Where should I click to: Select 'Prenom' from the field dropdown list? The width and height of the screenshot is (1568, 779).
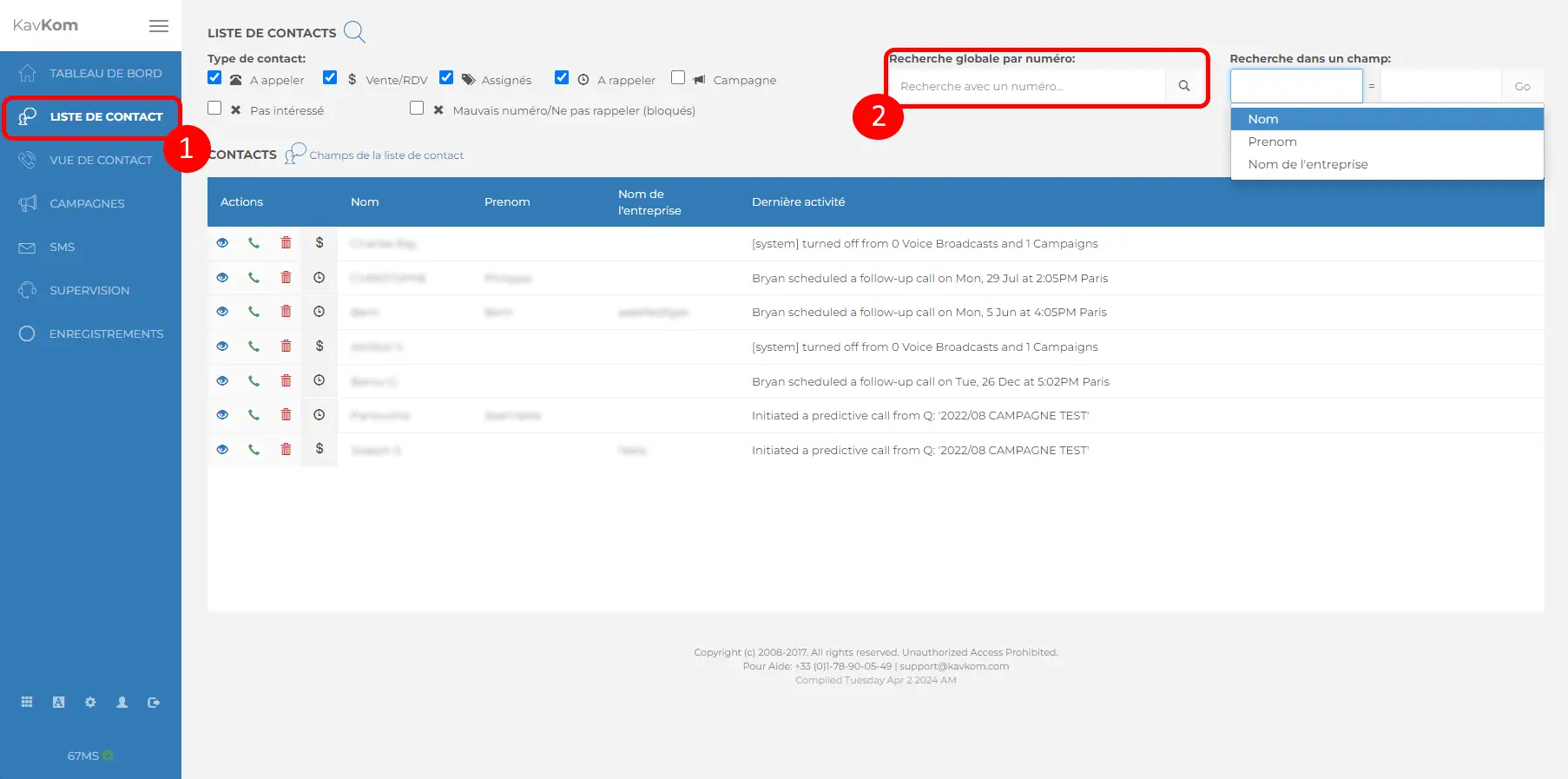click(1272, 142)
